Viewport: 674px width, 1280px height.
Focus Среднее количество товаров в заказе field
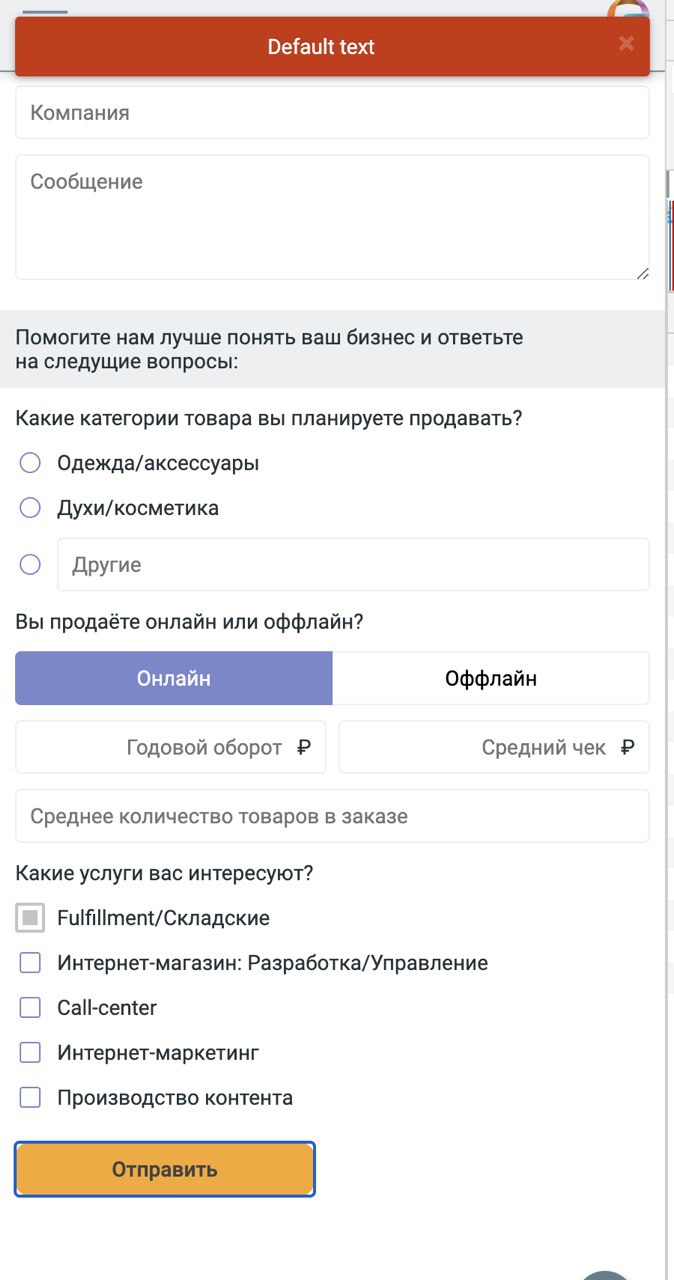(x=332, y=816)
